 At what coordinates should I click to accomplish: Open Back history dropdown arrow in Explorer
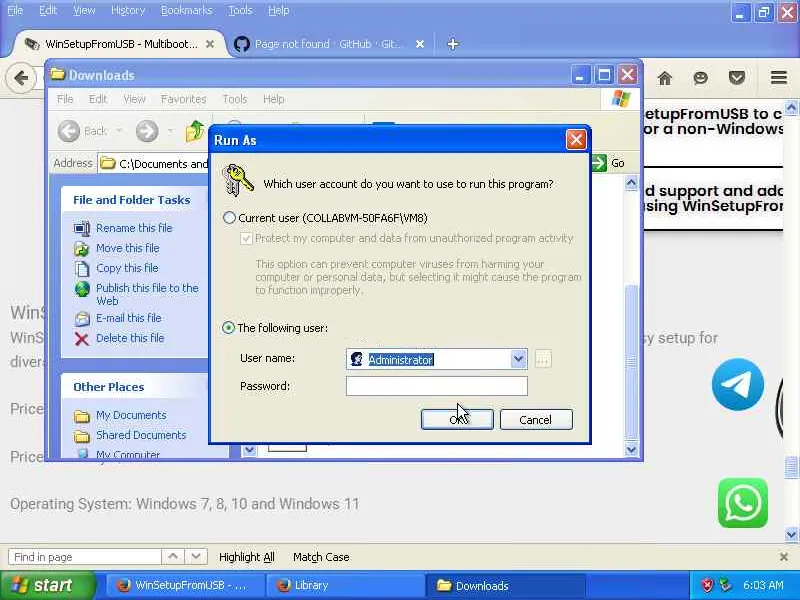[119, 131]
